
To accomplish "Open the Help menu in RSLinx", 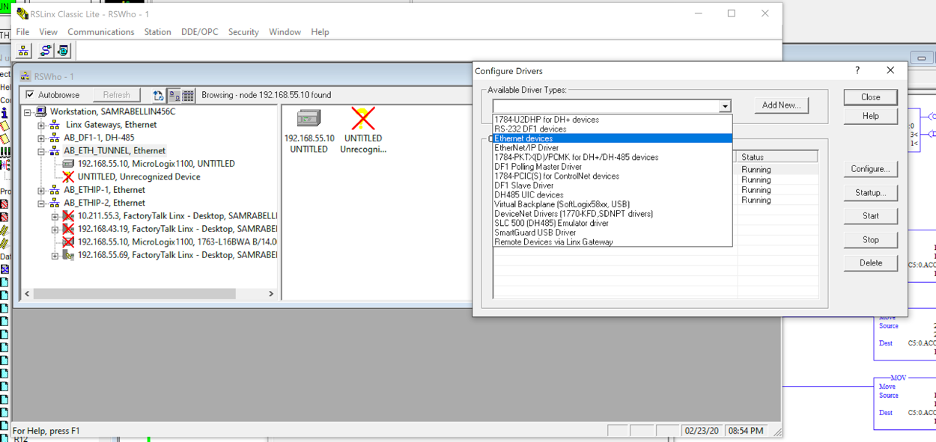I will [x=320, y=32].
